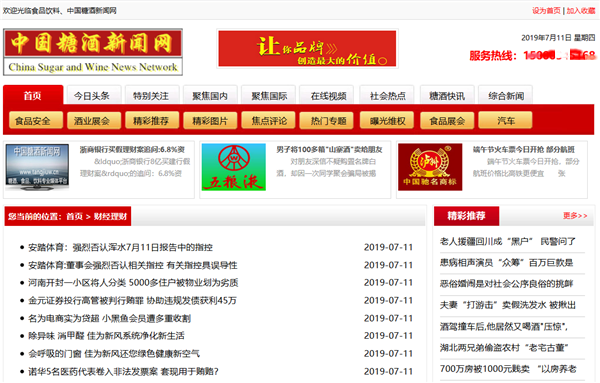The image size is (600, 383).
Task: Open 首页 link in breadcrumb path
Action: tap(74, 217)
